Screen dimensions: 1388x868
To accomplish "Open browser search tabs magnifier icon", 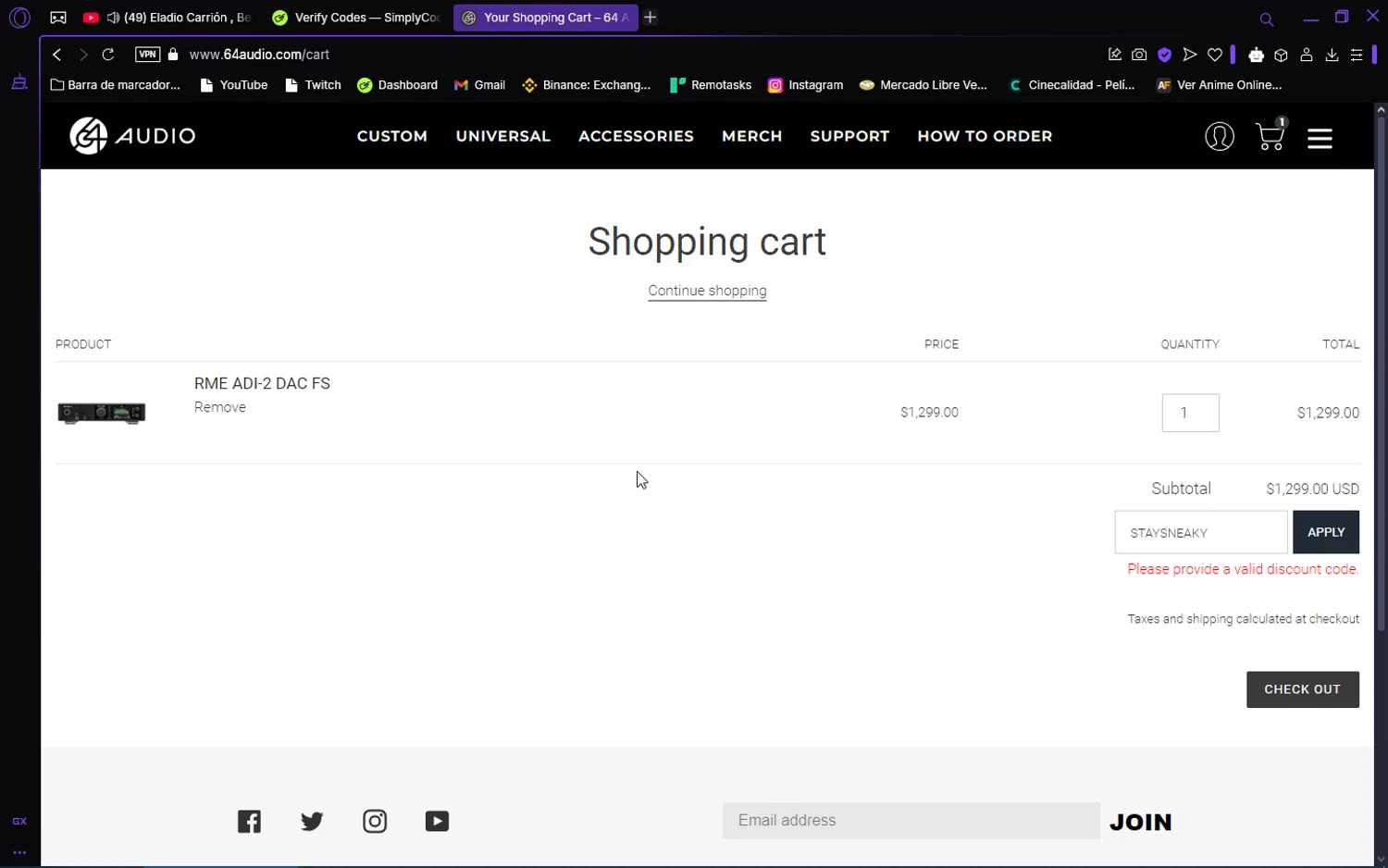I will [x=1267, y=19].
